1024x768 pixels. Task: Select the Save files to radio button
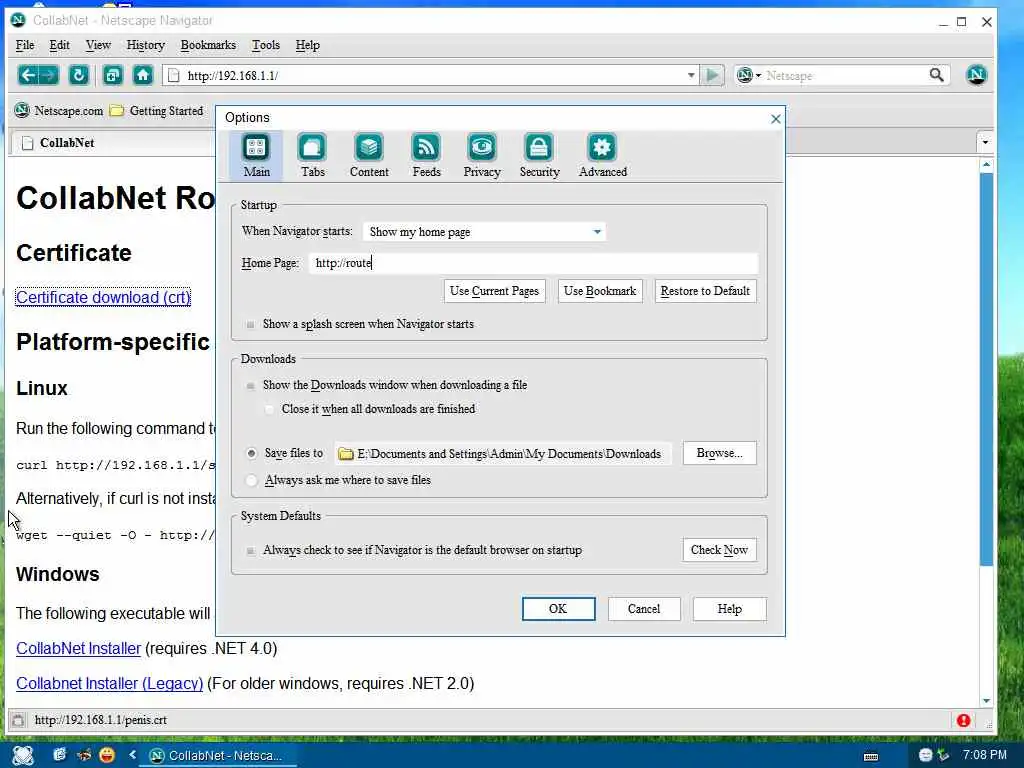coord(251,453)
